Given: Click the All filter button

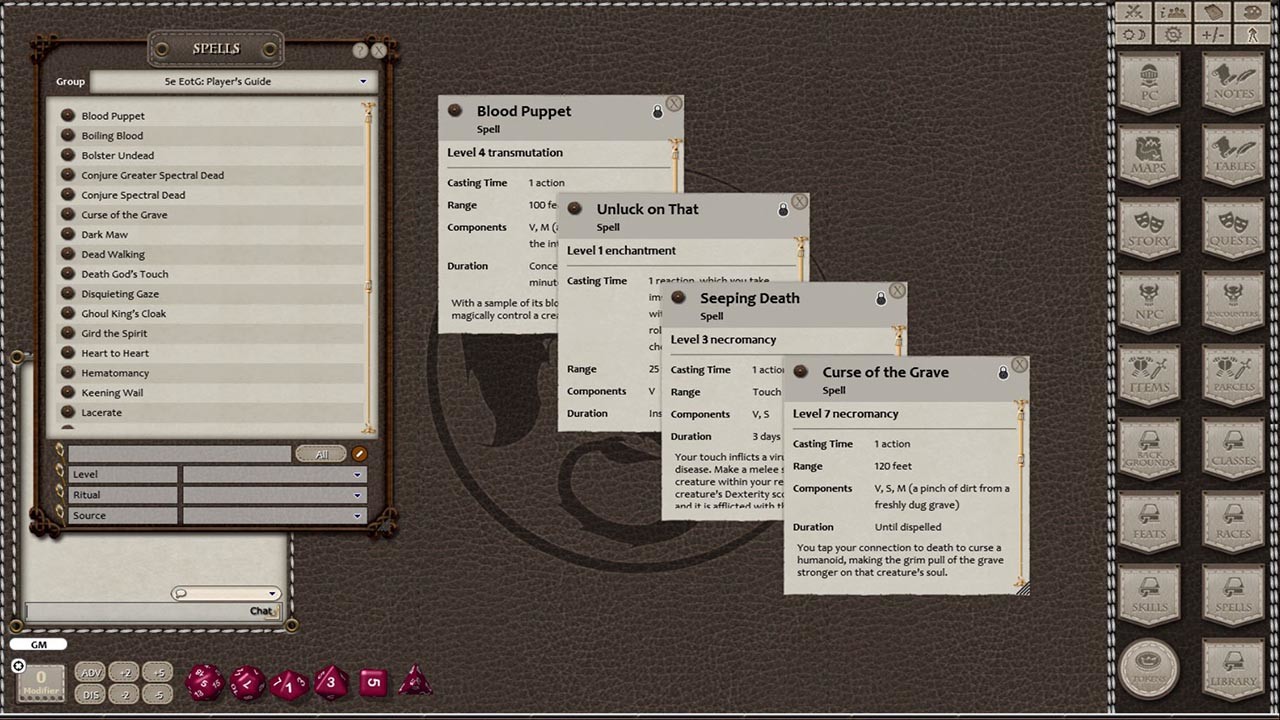Looking at the screenshot, I should click(321, 453).
